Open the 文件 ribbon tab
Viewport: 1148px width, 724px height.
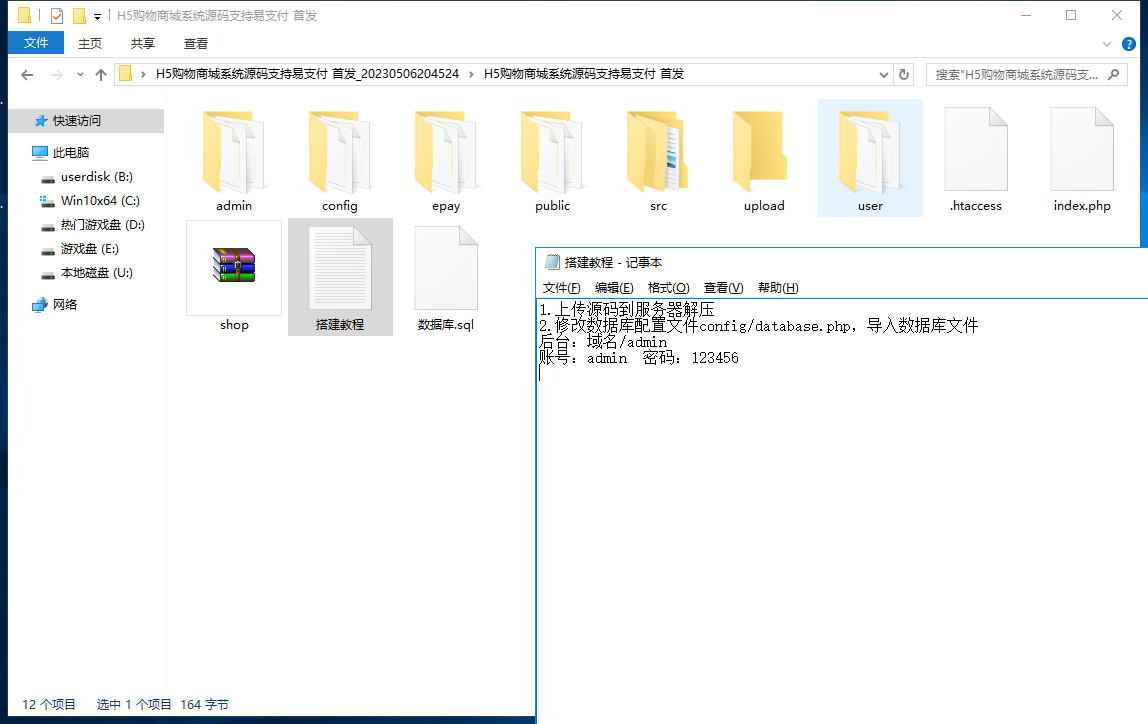click(x=36, y=43)
